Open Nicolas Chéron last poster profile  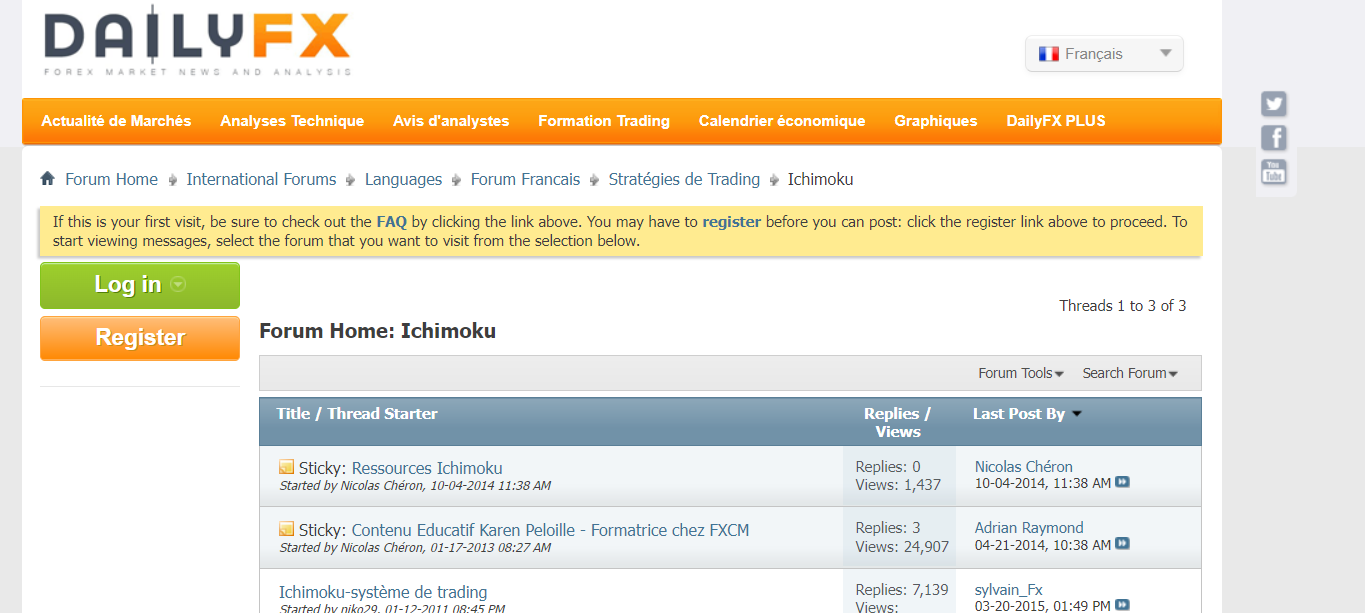pyautogui.click(x=1023, y=467)
